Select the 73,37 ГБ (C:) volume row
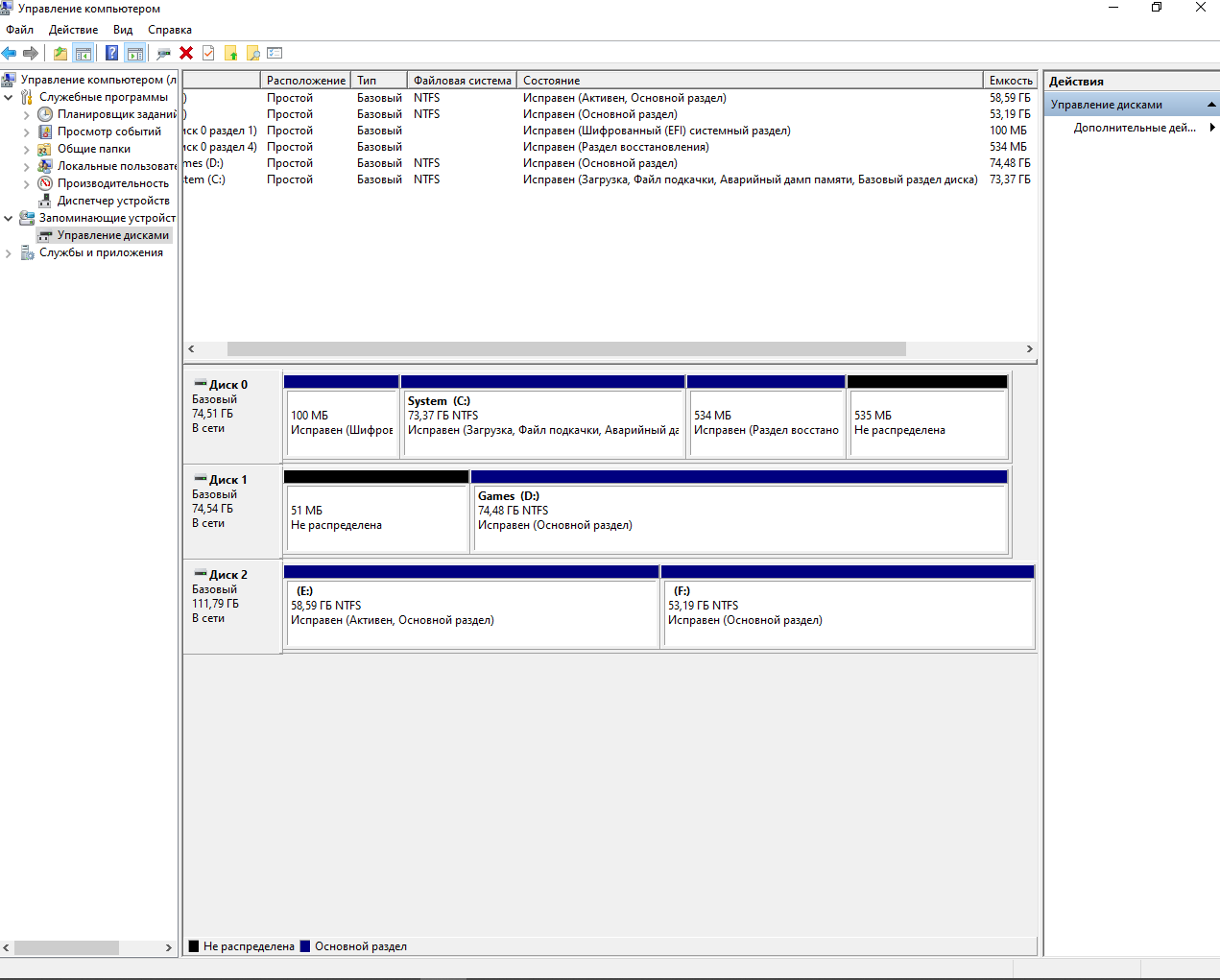1220x980 pixels. tap(610, 179)
